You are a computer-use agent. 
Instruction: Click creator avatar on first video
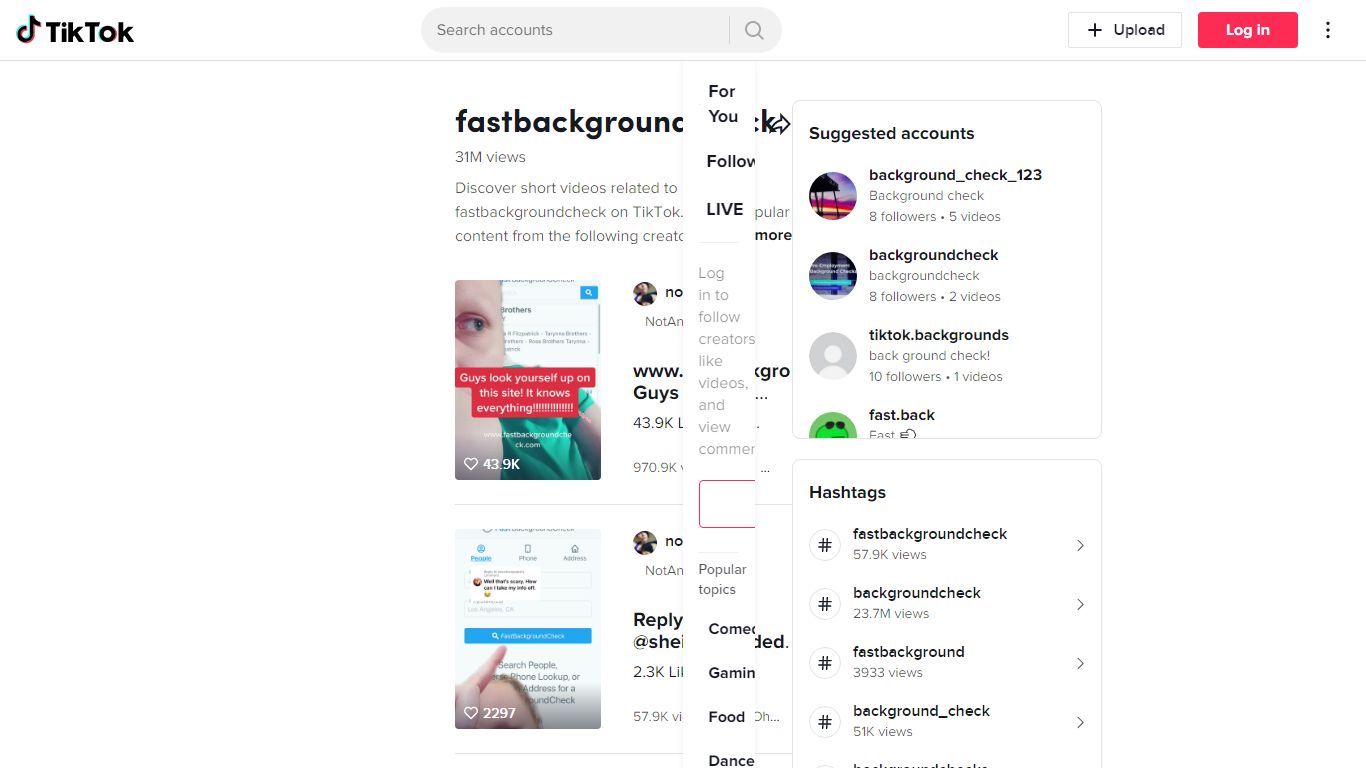point(645,293)
